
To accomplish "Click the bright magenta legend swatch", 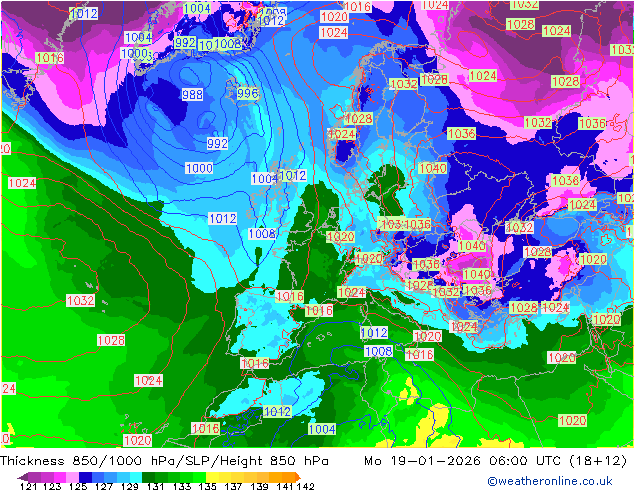I will 60,477.
